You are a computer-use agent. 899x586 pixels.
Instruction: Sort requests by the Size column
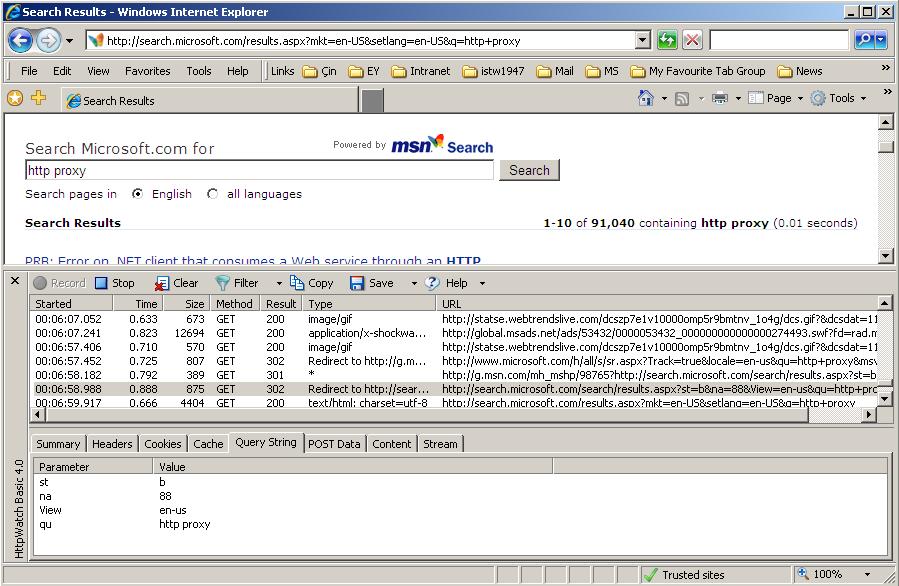[x=185, y=304]
